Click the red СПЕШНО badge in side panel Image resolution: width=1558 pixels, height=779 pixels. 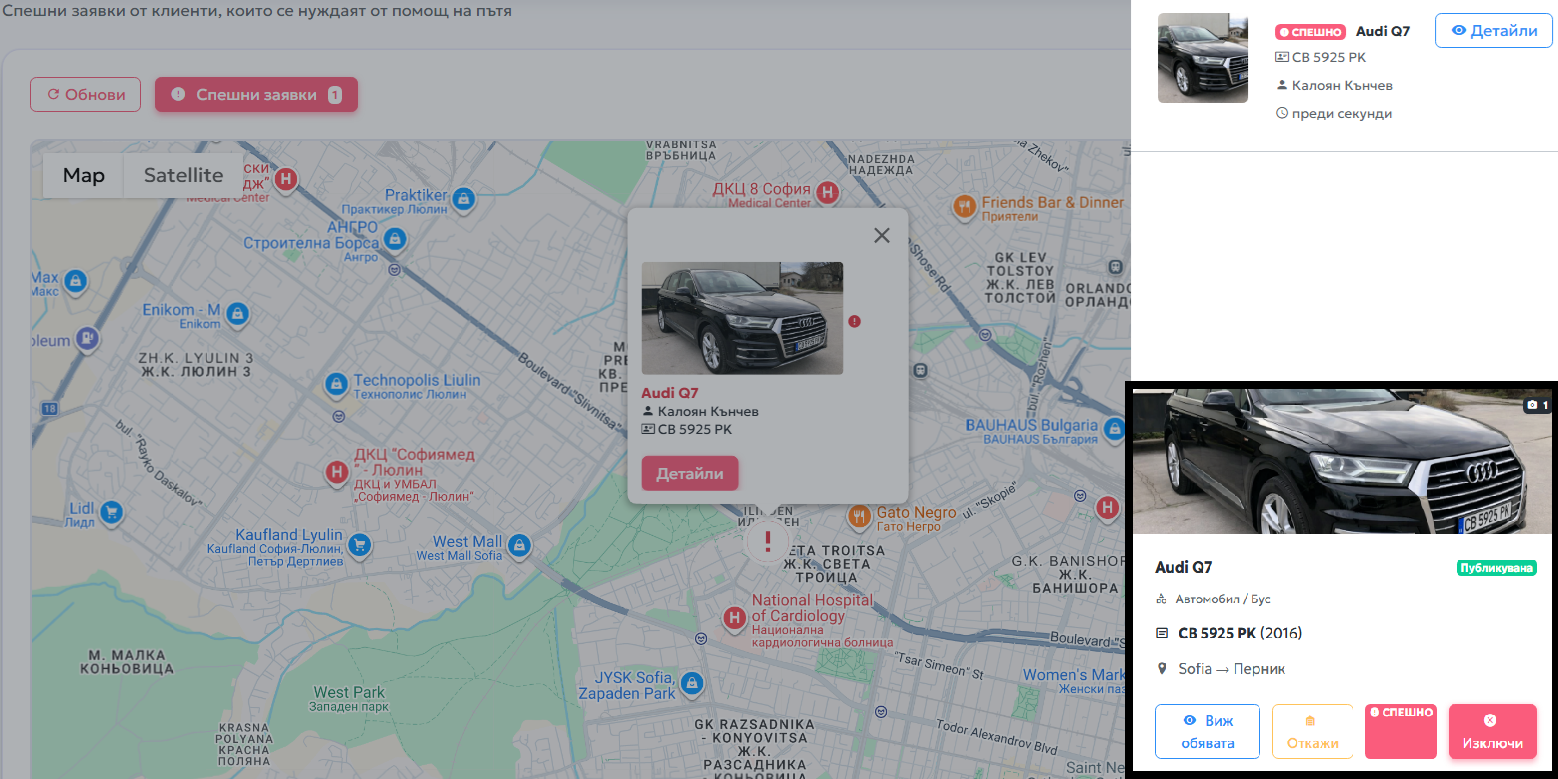pyautogui.click(x=1310, y=32)
